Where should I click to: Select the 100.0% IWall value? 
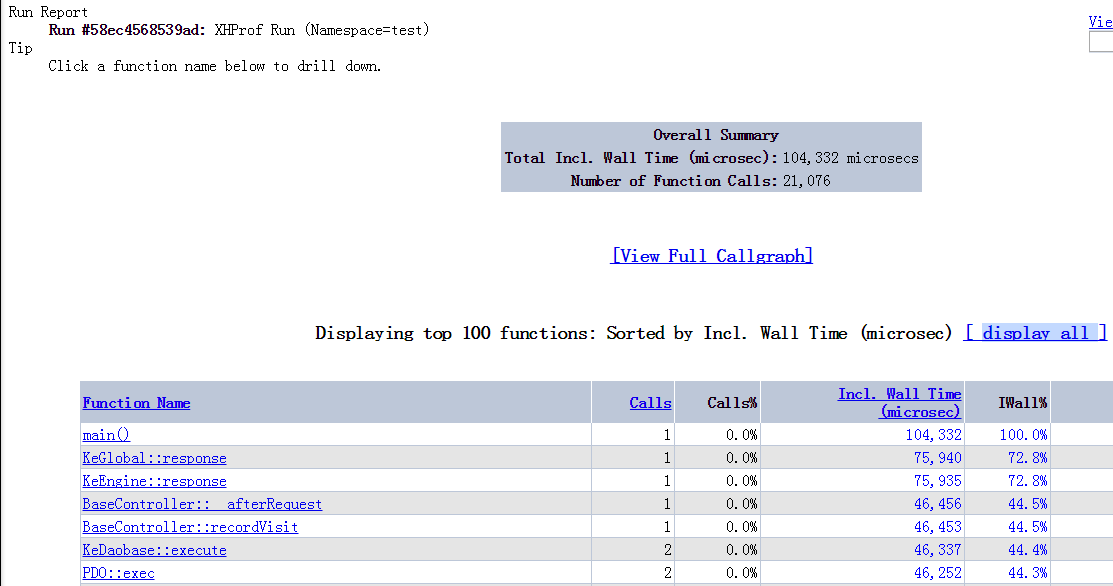pyautogui.click(x=1024, y=435)
